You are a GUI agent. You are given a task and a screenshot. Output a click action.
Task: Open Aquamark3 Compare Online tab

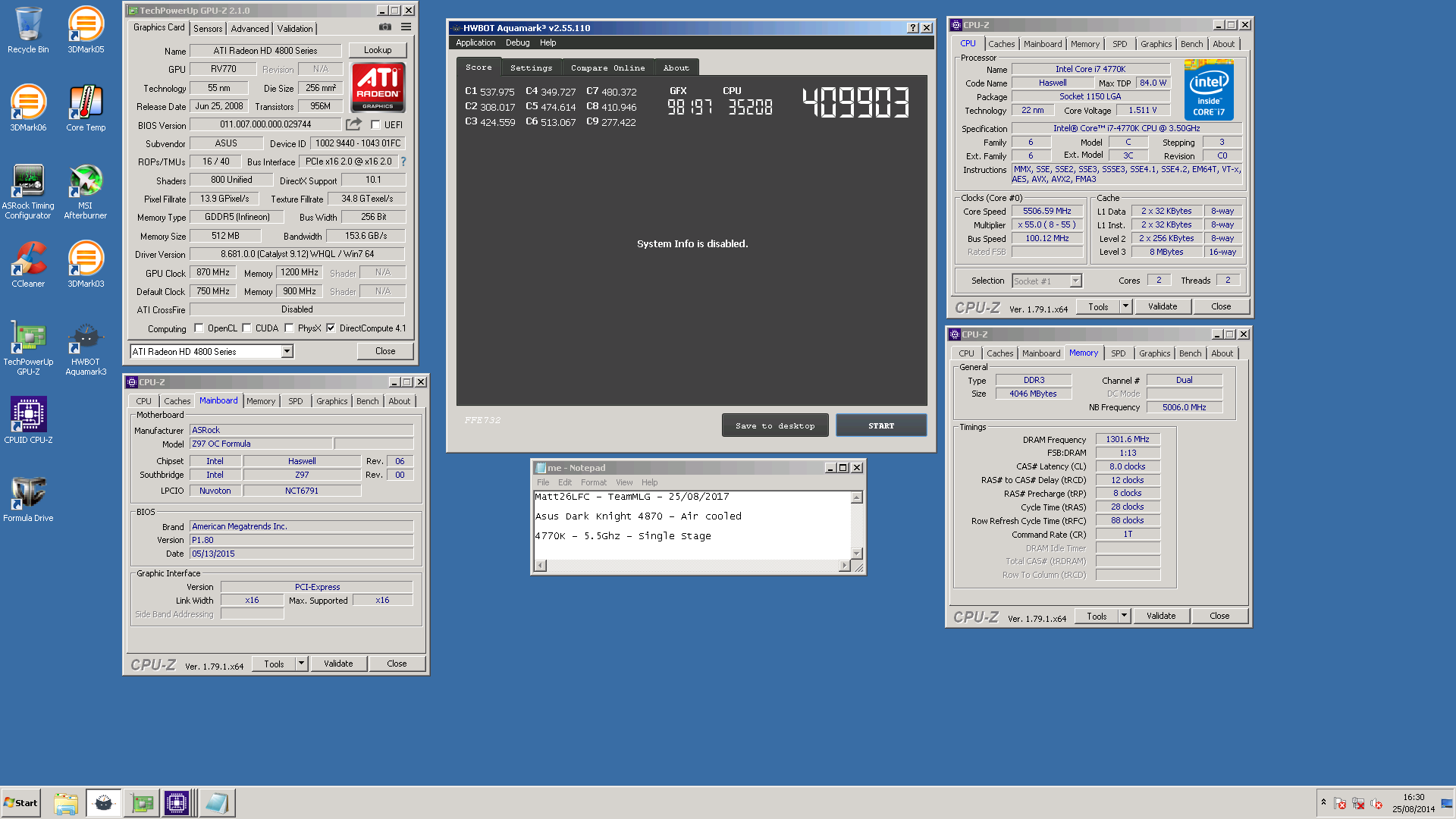[607, 67]
